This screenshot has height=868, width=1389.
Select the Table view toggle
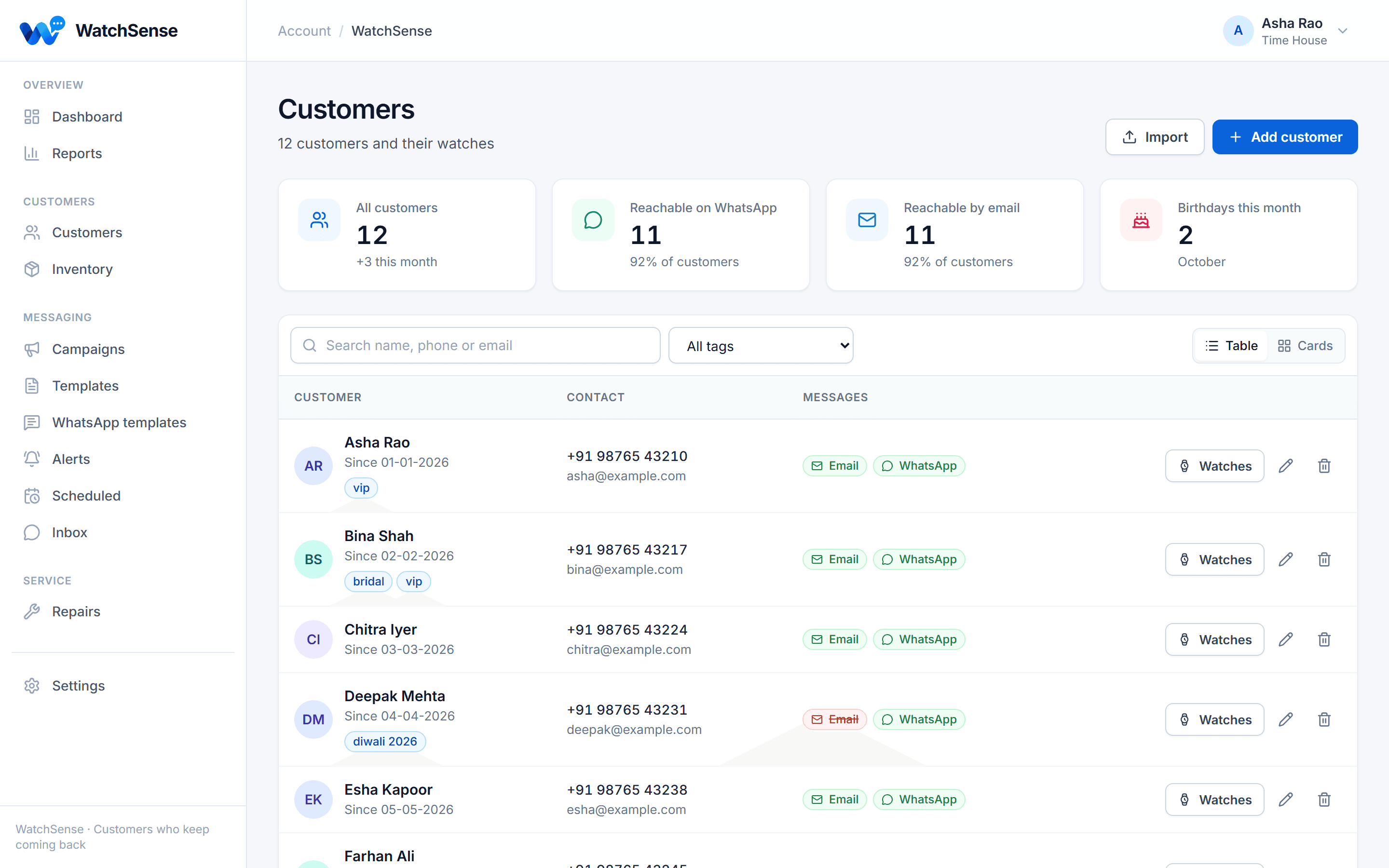click(1231, 346)
